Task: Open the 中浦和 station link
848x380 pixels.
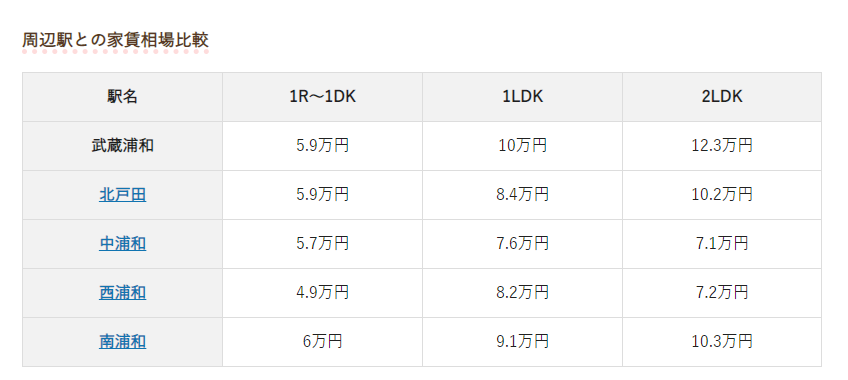Action: pyautogui.click(x=122, y=244)
